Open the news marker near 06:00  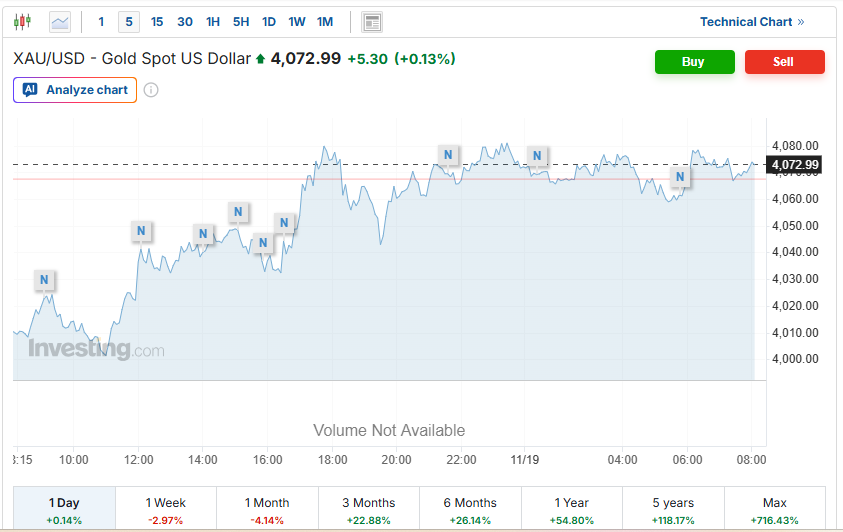coord(680,177)
